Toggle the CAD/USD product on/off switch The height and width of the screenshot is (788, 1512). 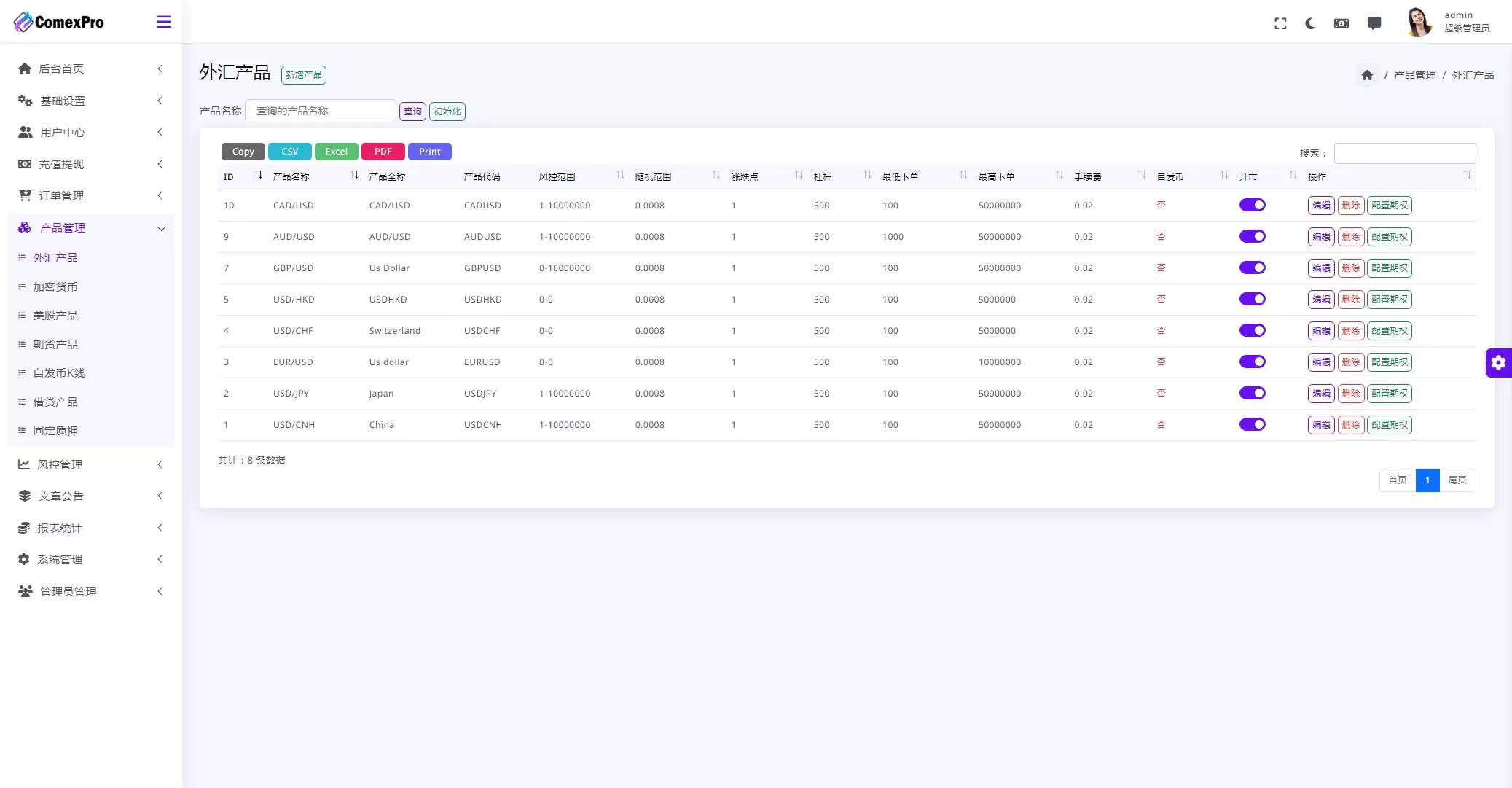(1252, 204)
